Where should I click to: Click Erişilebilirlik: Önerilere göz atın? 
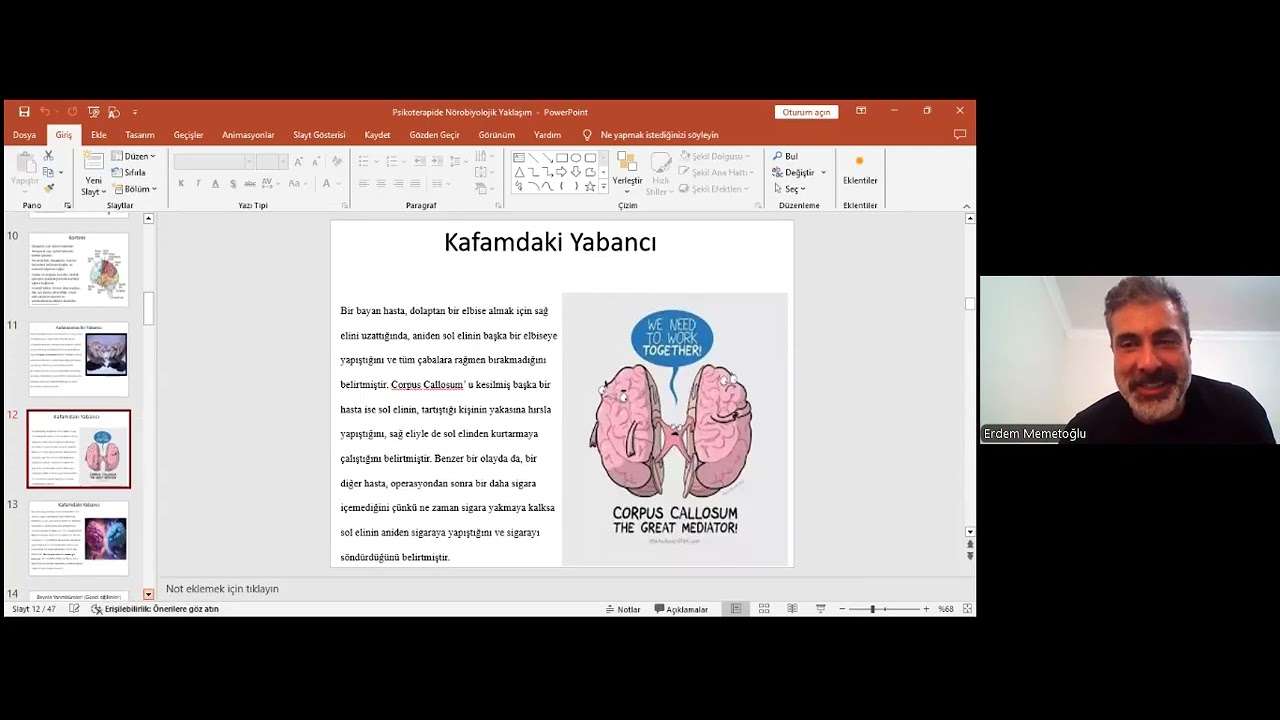[155, 609]
